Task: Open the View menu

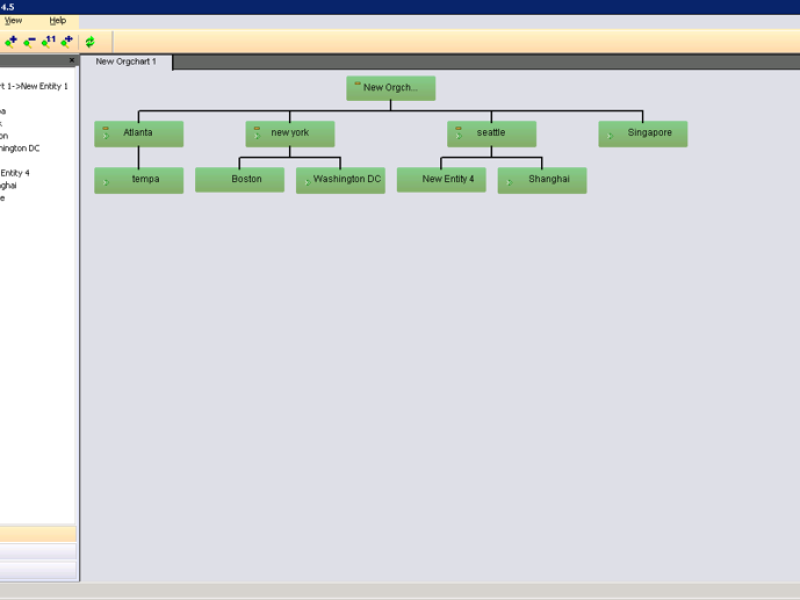Action: coord(13,21)
